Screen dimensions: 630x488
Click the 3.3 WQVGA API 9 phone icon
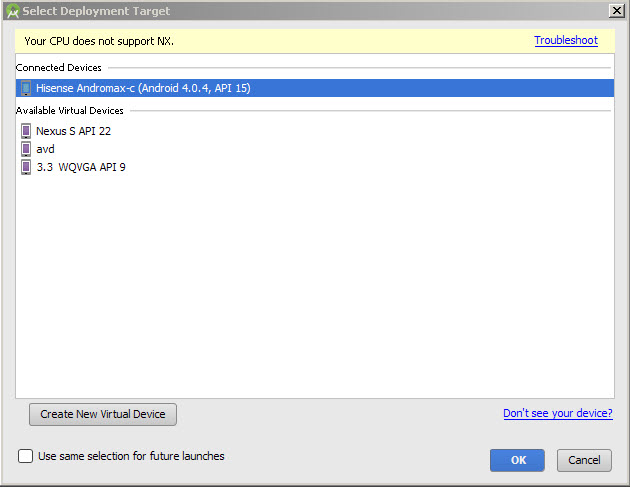[x=26, y=167]
